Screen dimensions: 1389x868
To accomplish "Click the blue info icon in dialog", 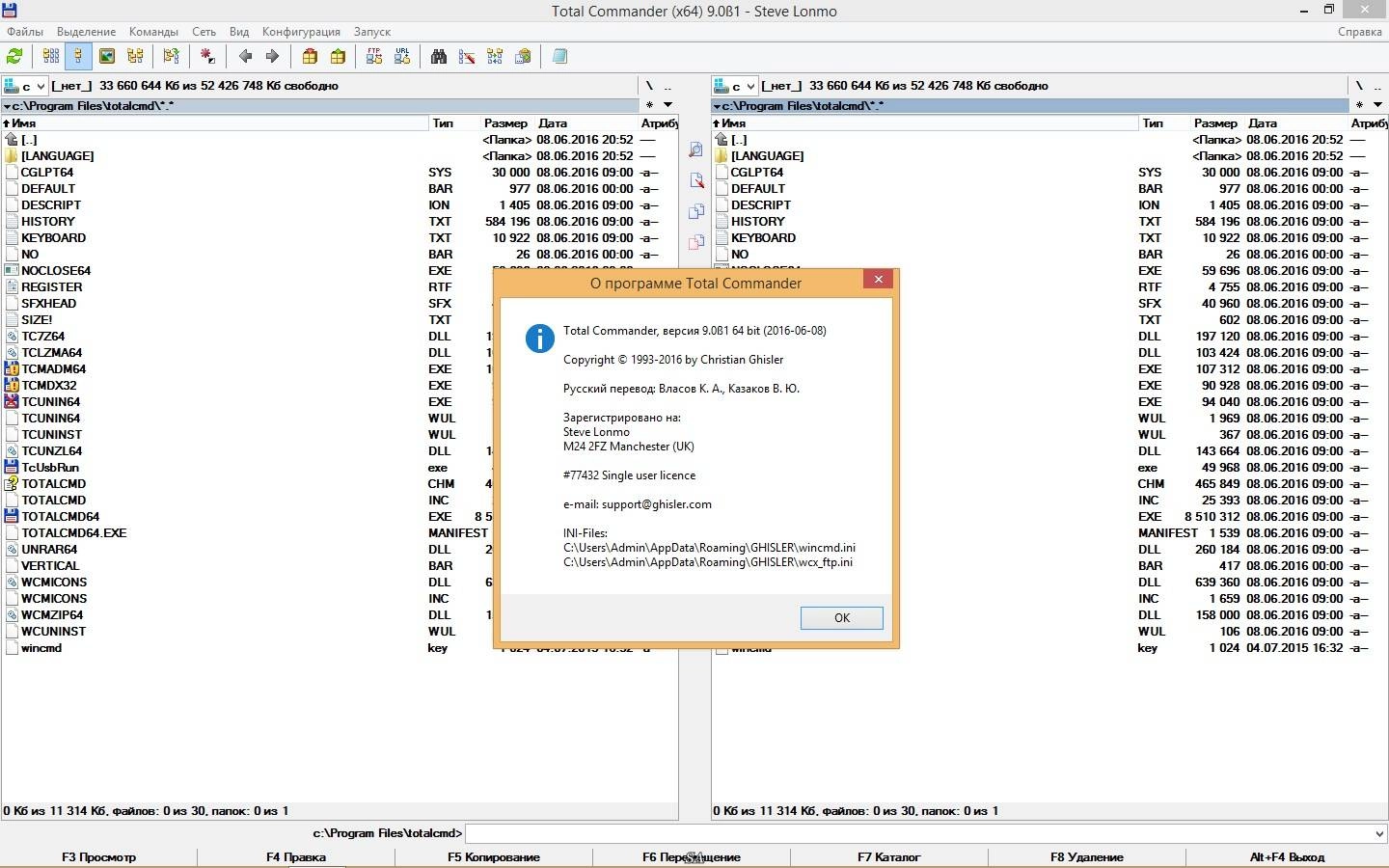I will [539, 339].
